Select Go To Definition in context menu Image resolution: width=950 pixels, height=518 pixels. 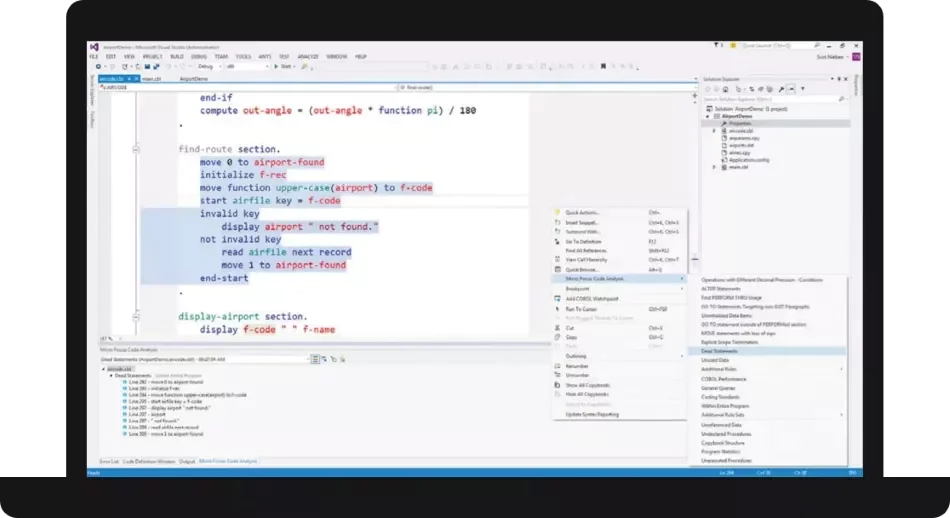[585, 241]
